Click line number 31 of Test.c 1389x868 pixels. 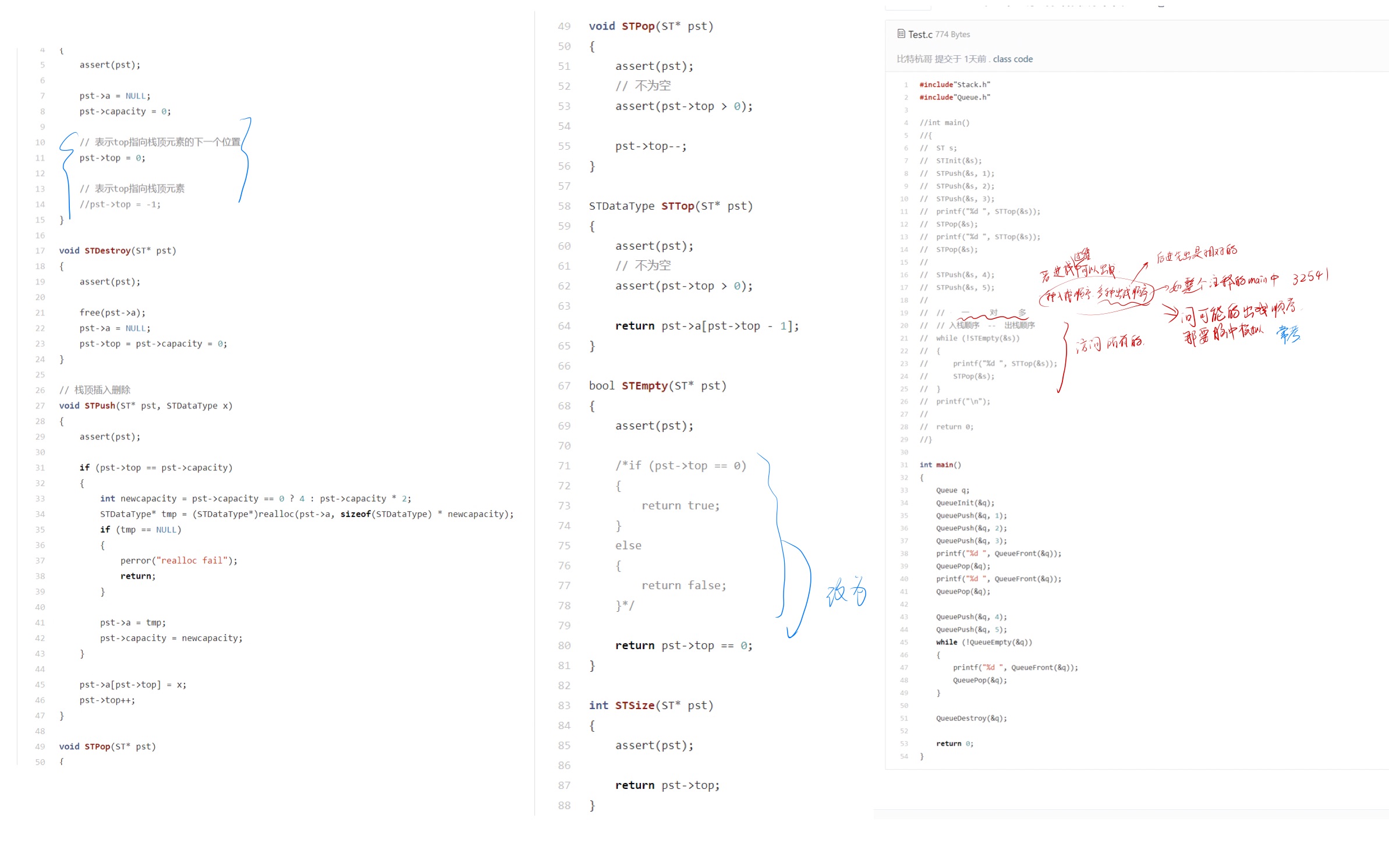pos(903,465)
